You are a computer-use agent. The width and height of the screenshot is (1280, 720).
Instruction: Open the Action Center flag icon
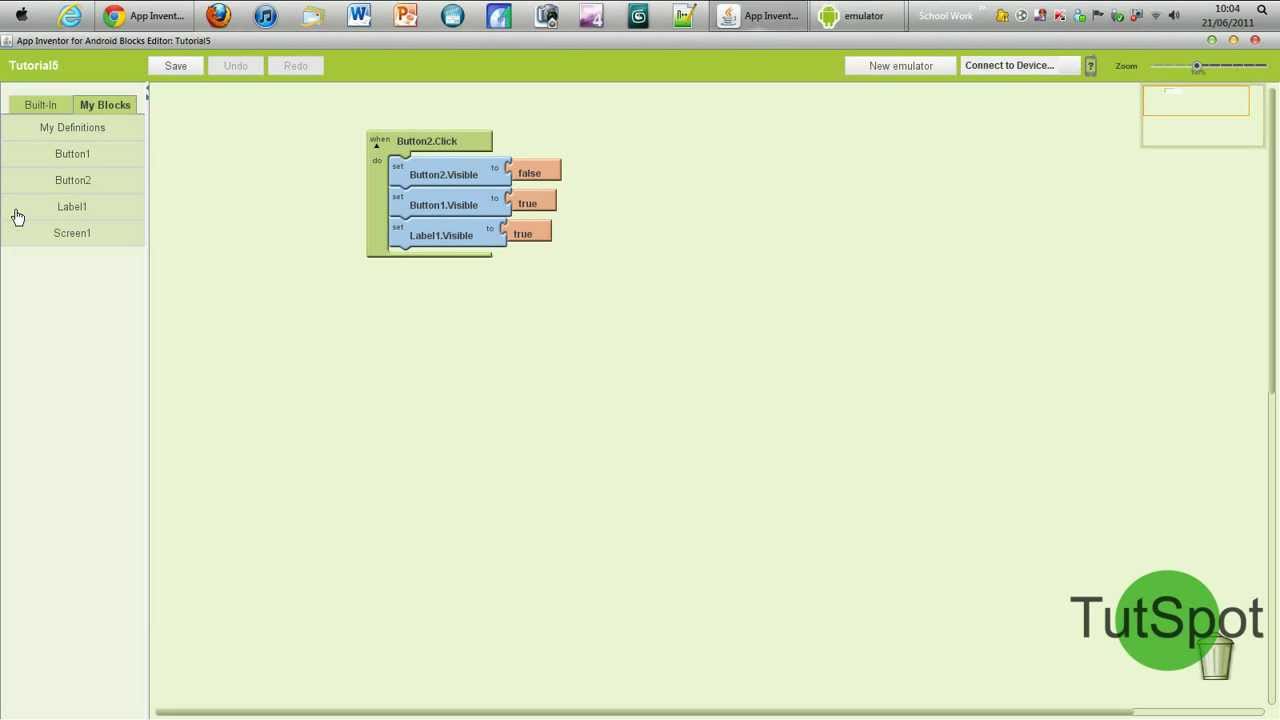tap(1098, 15)
